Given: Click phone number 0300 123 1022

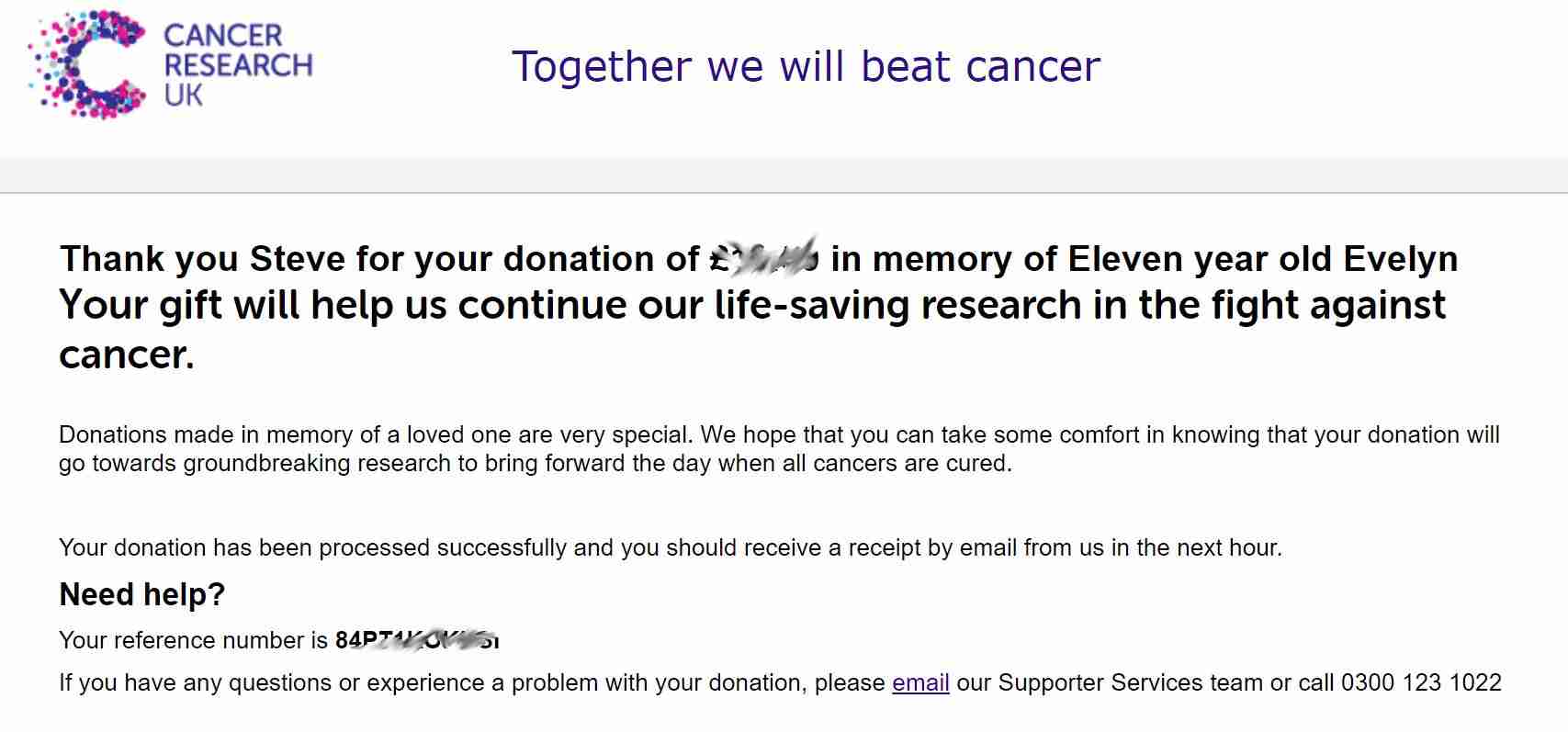Looking at the screenshot, I should [1421, 682].
